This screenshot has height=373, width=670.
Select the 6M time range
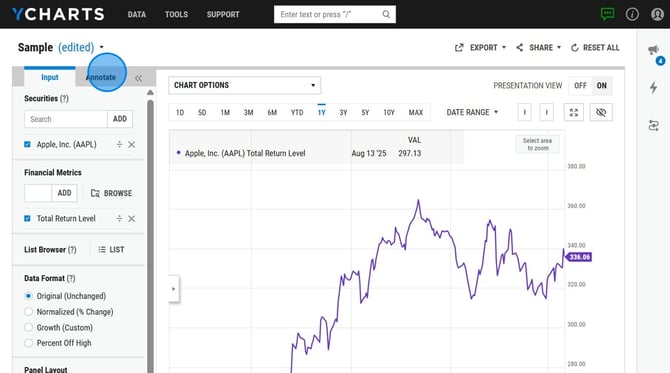pos(272,112)
